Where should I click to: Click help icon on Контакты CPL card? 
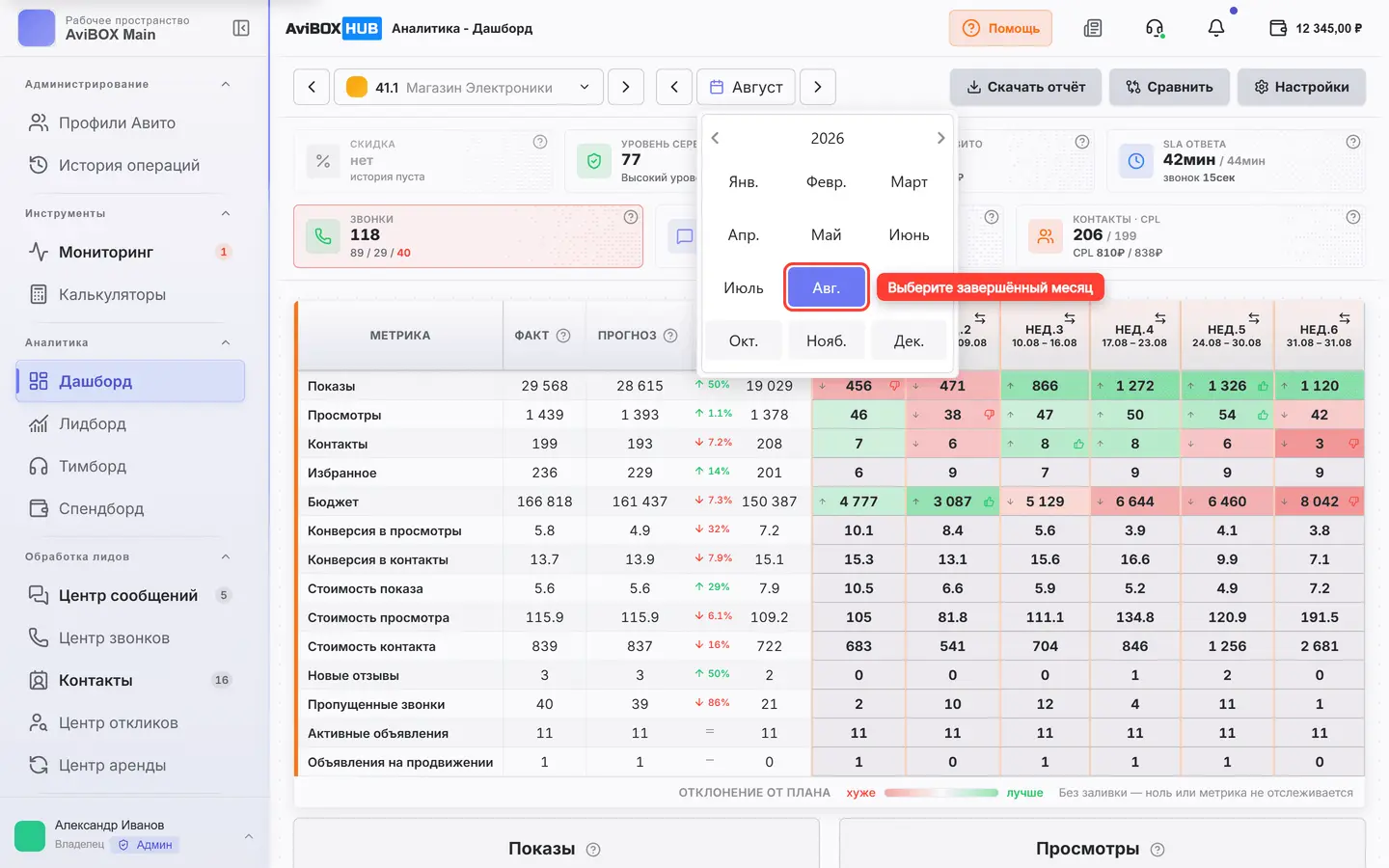pyautogui.click(x=1353, y=217)
